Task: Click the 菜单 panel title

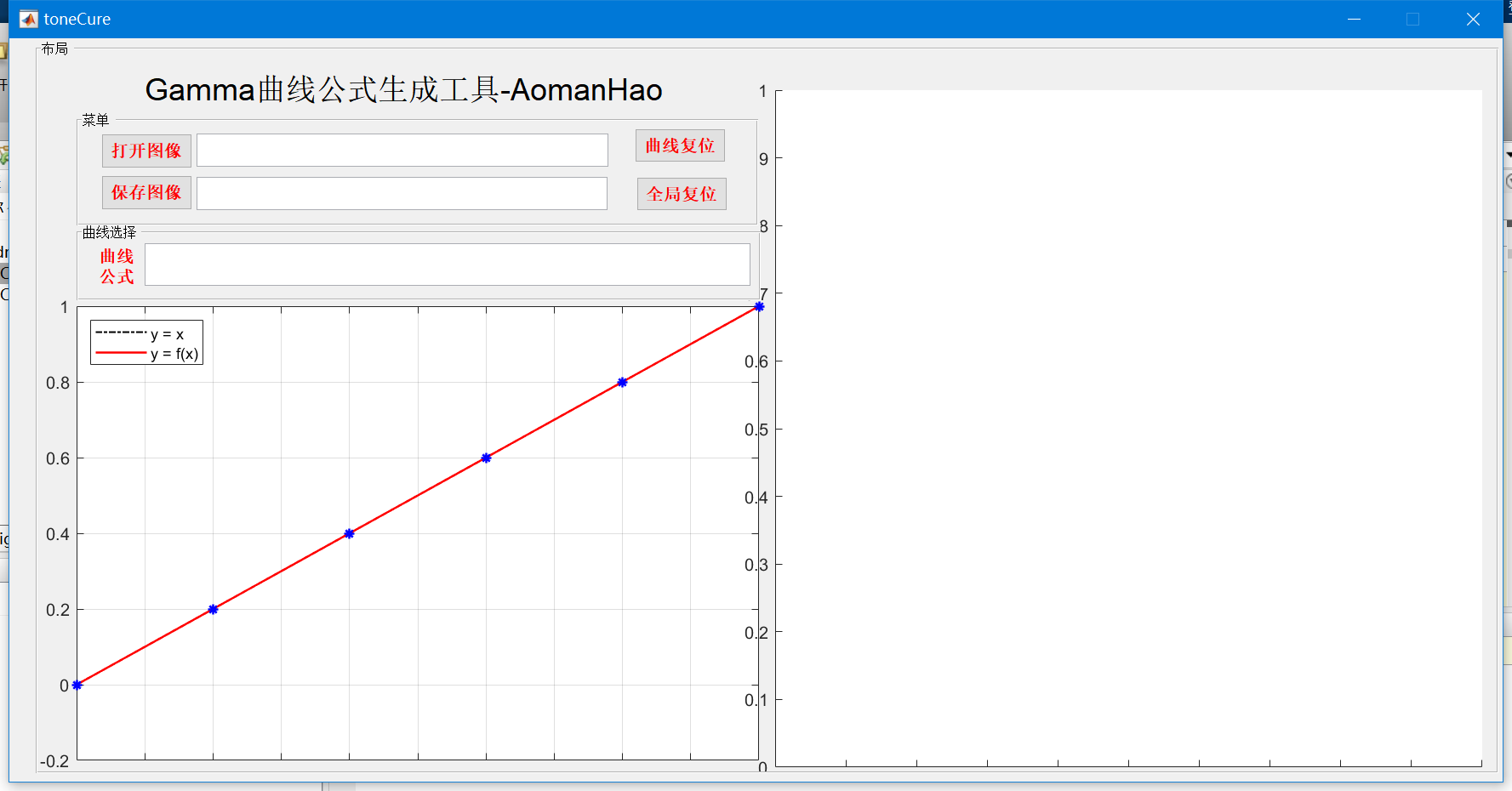Action: point(96,120)
